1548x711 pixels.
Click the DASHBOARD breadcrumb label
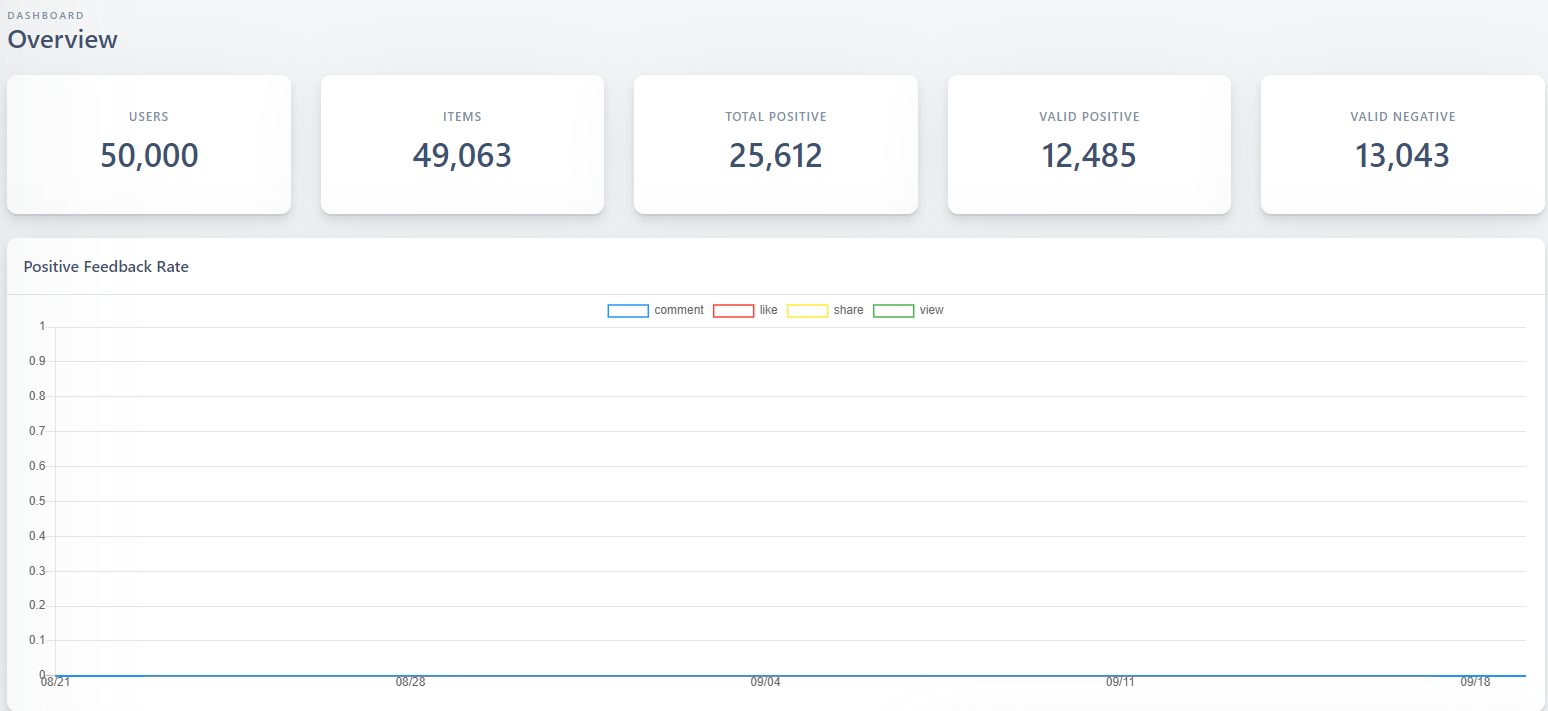coord(45,15)
